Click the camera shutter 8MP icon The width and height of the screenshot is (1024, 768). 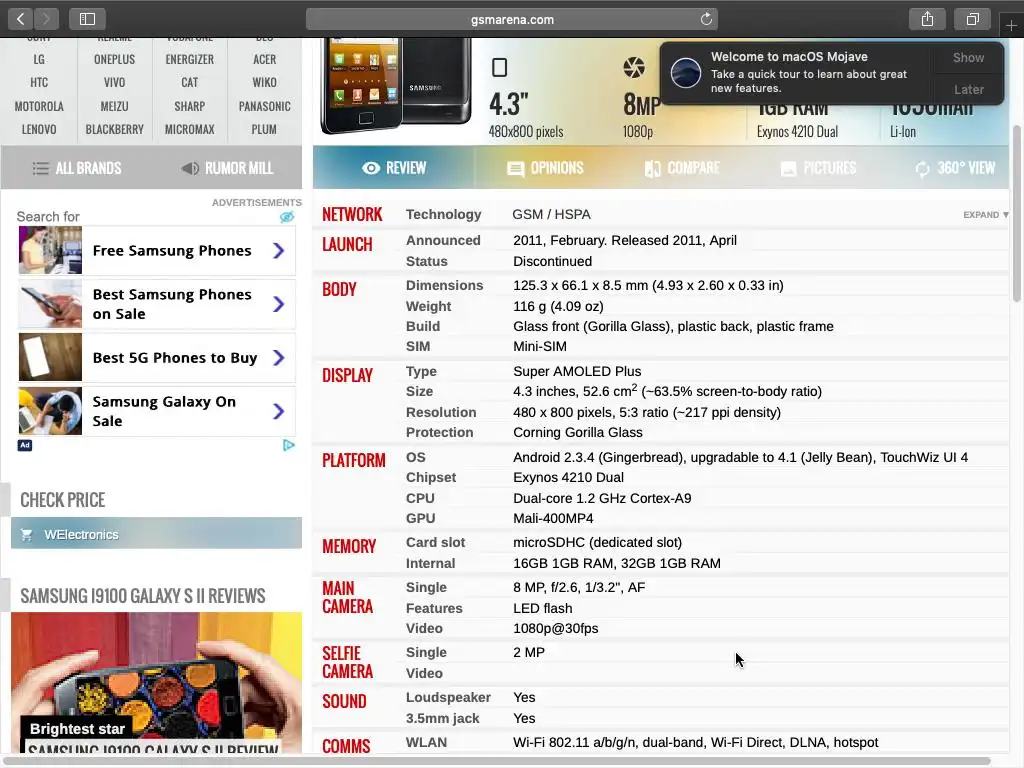[x=633, y=67]
